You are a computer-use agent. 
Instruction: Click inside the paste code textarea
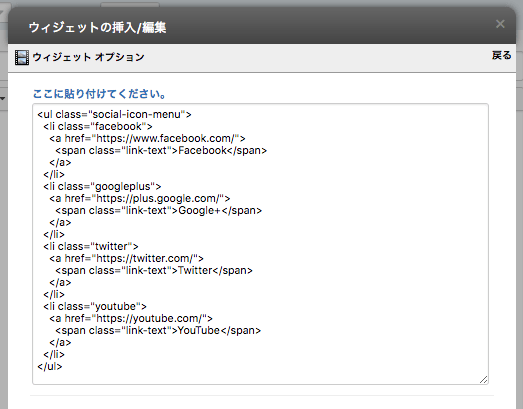pos(260,244)
